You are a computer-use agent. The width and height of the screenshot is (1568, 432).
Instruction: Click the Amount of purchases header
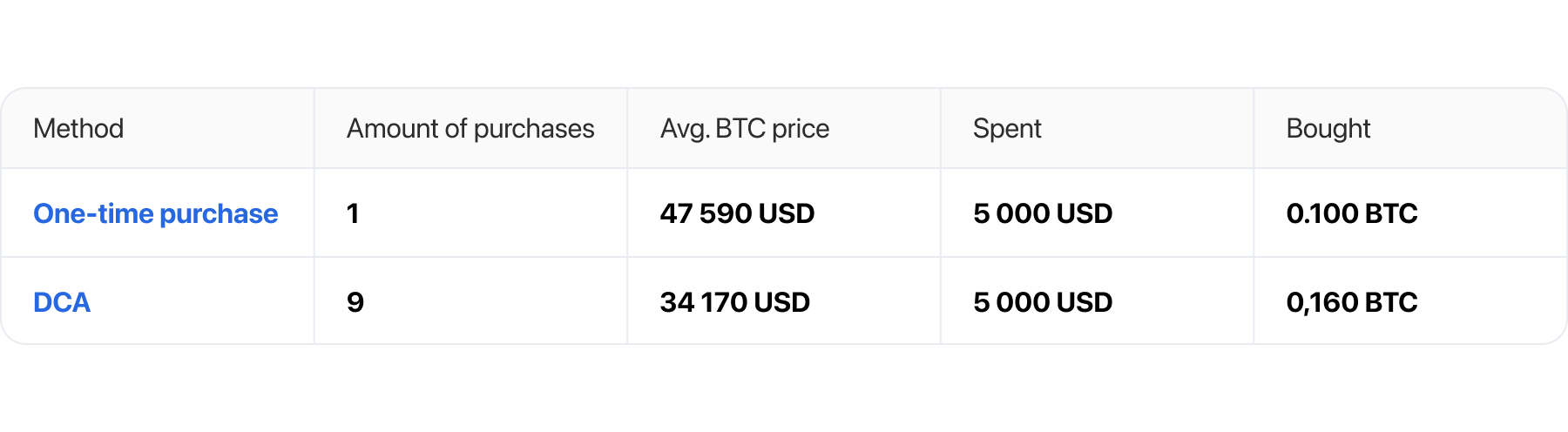point(470,129)
